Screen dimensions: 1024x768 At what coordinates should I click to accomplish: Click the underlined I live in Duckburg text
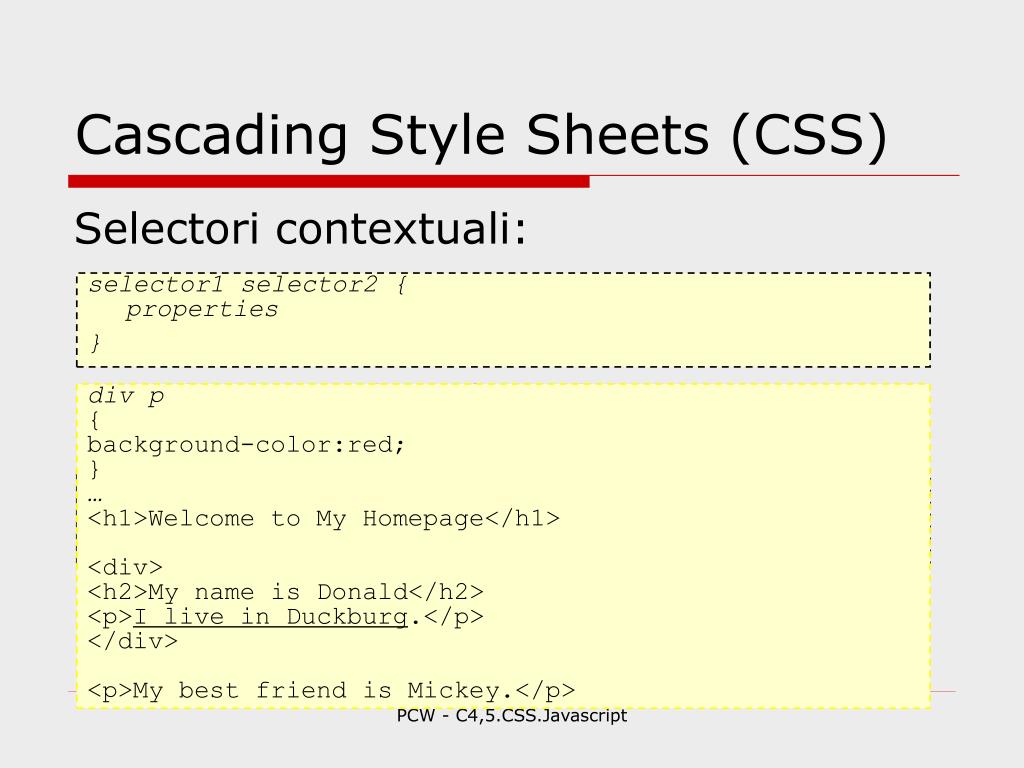(270, 616)
